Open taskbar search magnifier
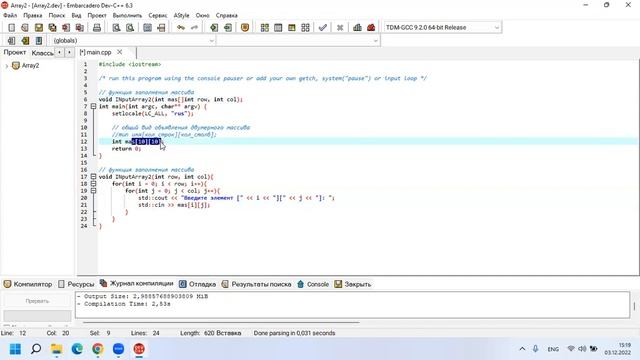Viewport: 640px width, 360px height. pyautogui.click(x=36, y=349)
